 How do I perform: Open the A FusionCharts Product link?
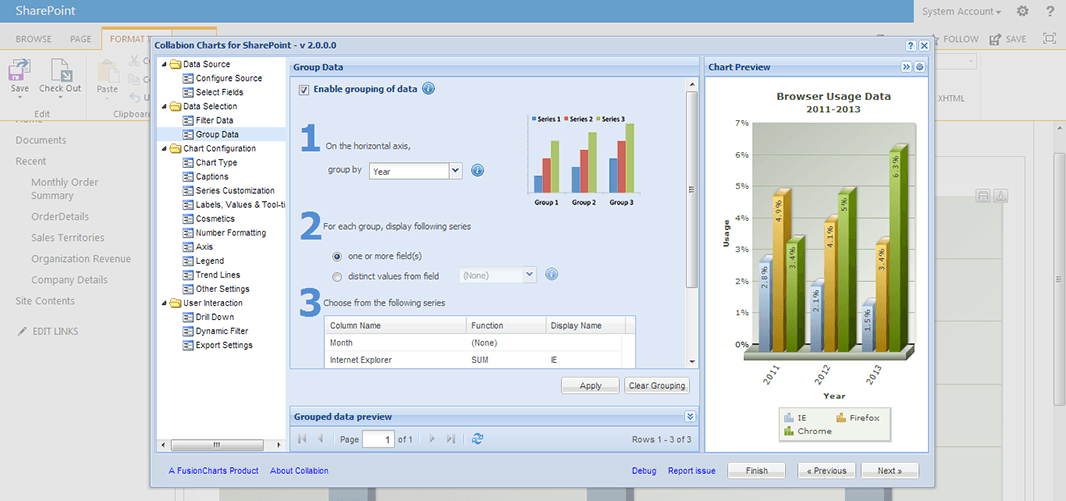point(213,470)
